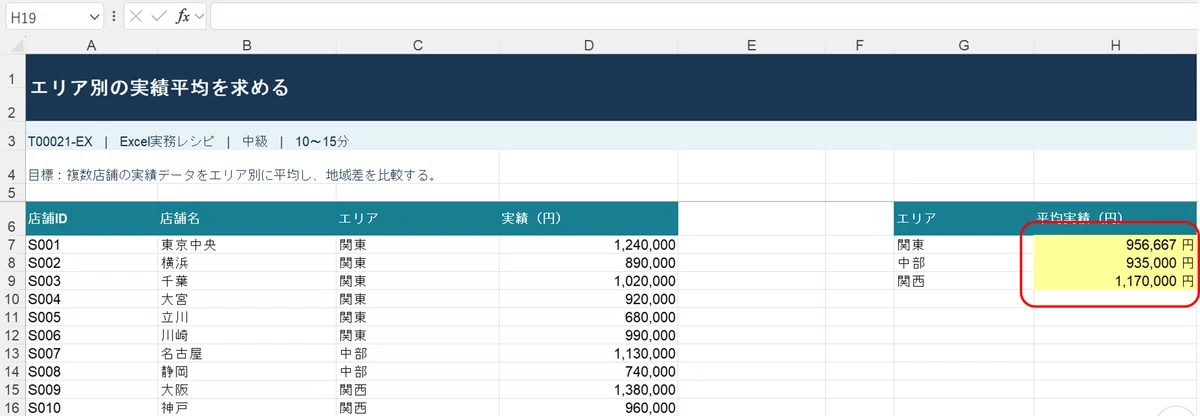Select column D header
This screenshot has width=1200, height=416.
click(x=588, y=45)
